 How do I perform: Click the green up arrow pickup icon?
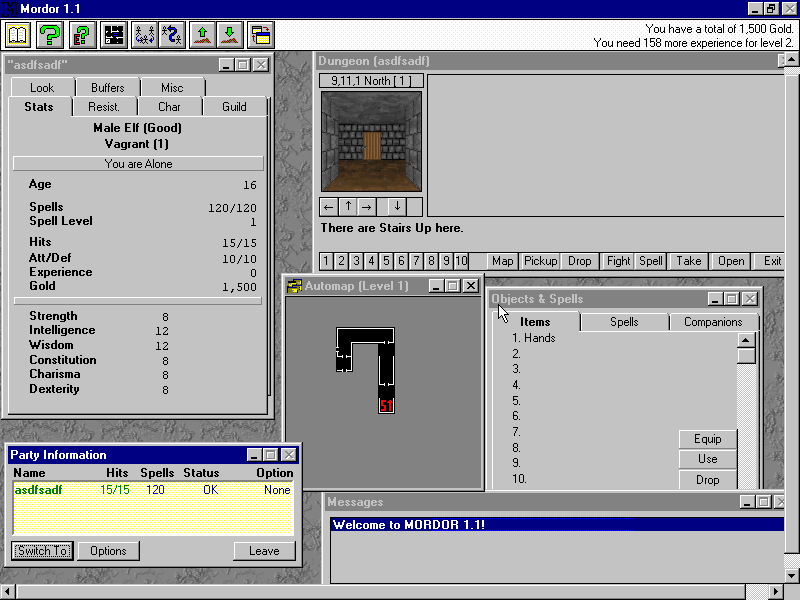click(203, 35)
